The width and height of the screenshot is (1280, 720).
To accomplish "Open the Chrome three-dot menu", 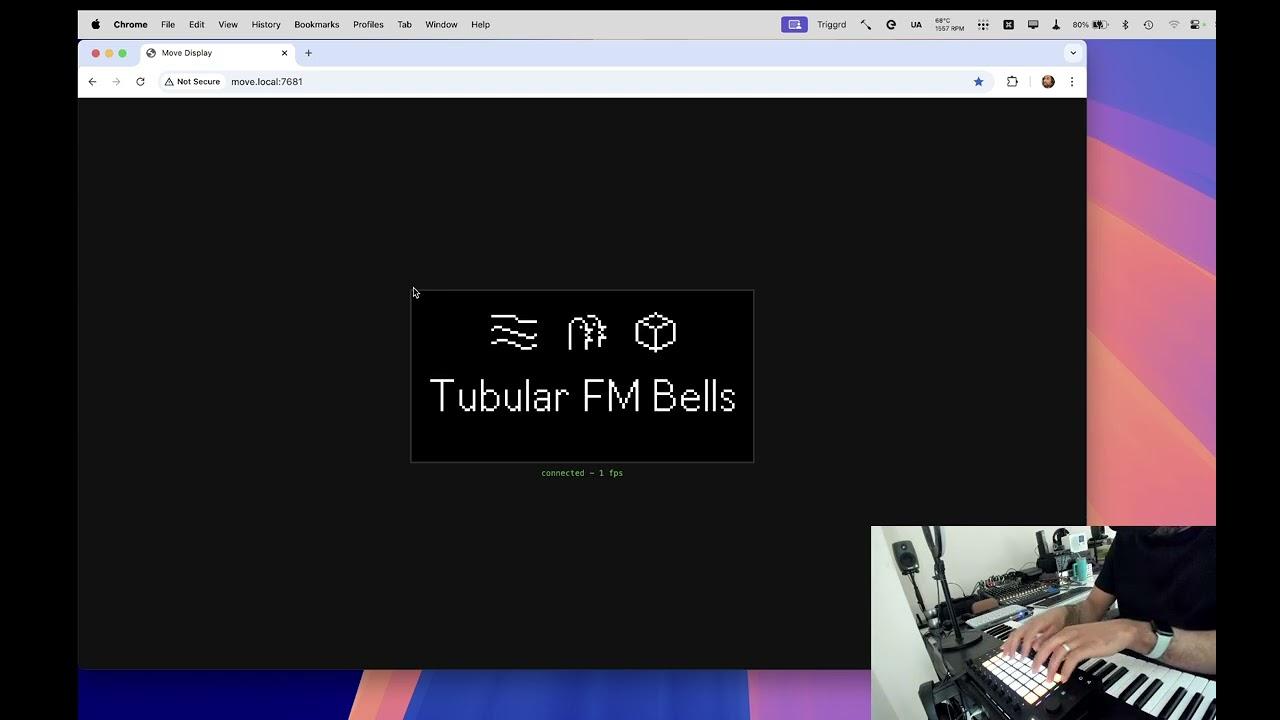I will click(x=1072, y=82).
